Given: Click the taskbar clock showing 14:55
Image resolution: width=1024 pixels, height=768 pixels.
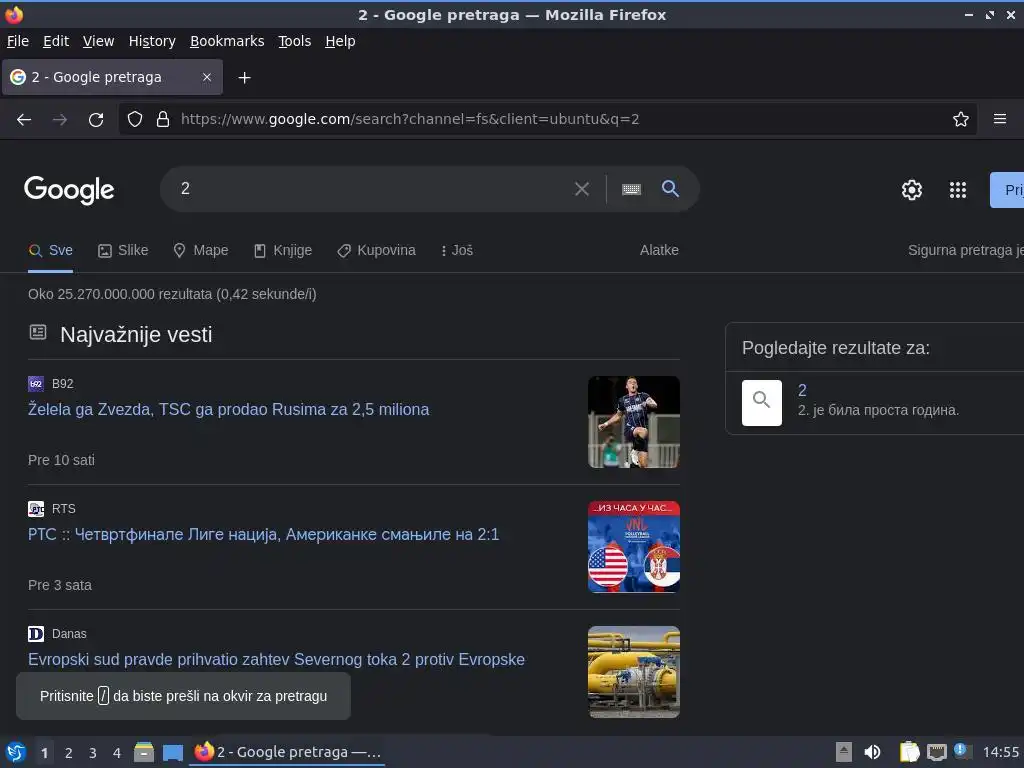Looking at the screenshot, I should (1000, 752).
